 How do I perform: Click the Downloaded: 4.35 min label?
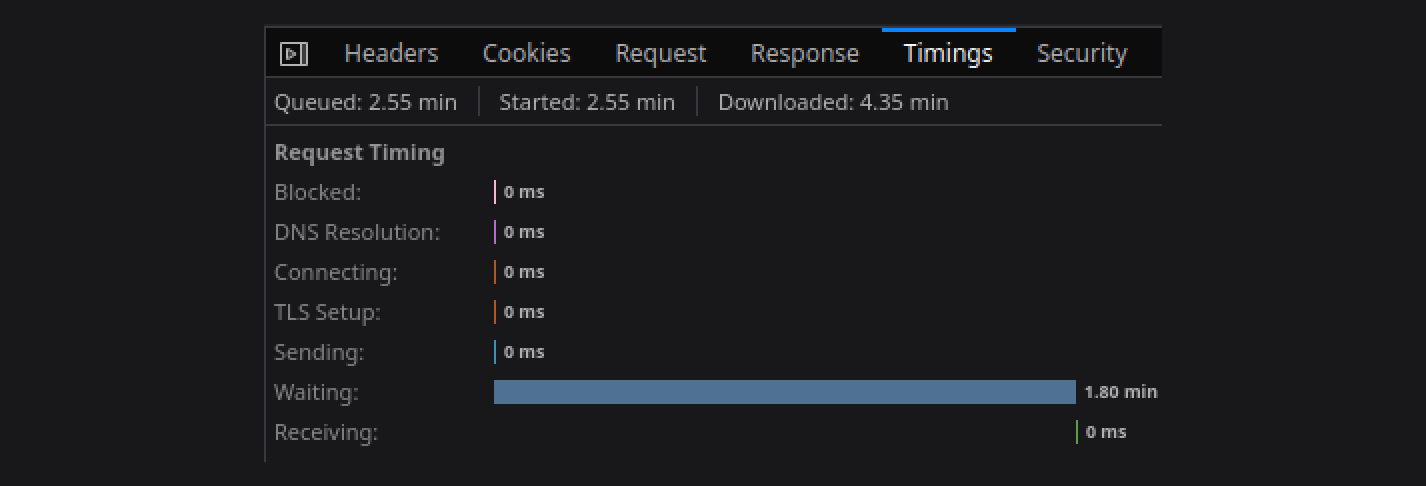tap(833, 102)
